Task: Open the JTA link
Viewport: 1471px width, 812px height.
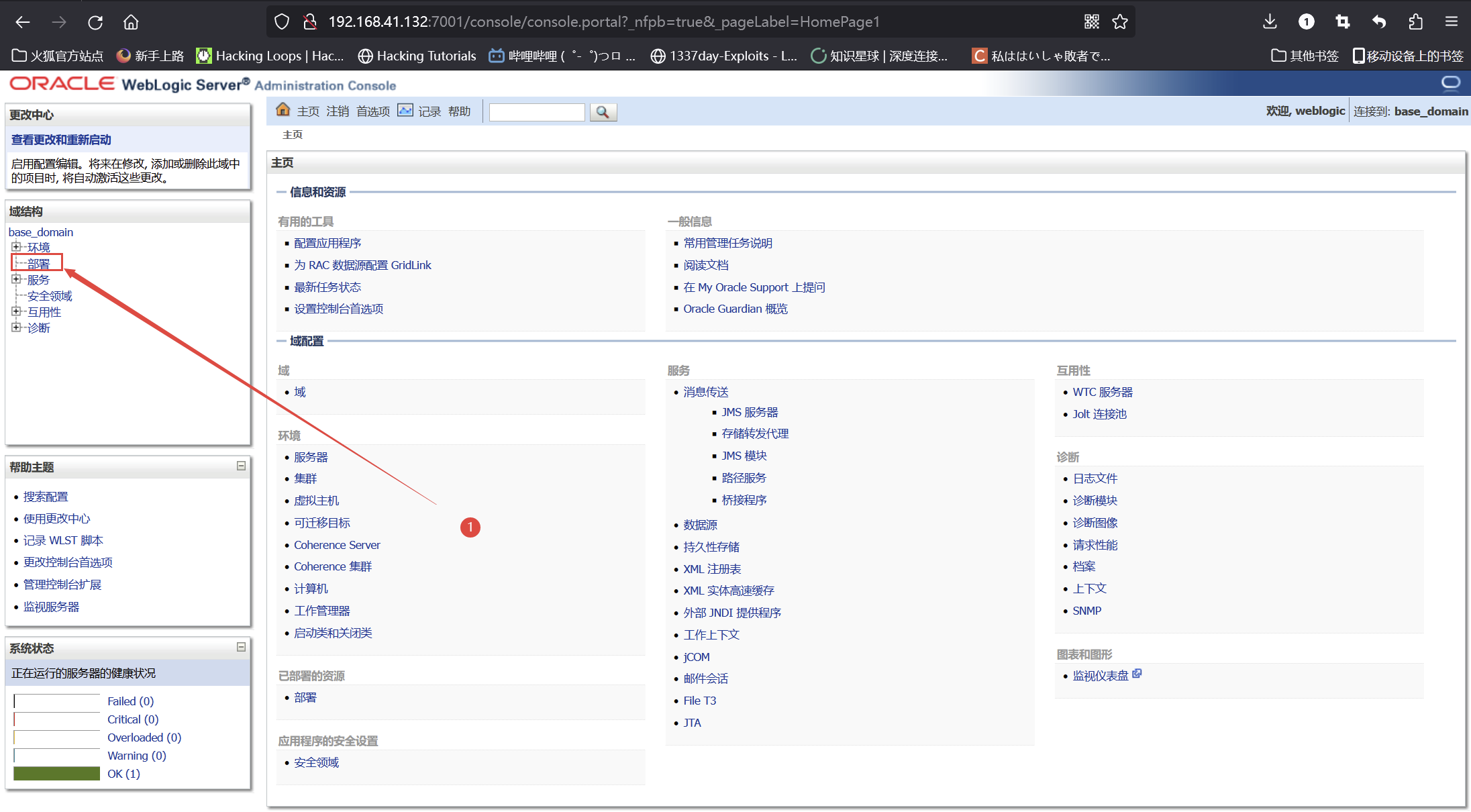Action: click(x=692, y=723)
